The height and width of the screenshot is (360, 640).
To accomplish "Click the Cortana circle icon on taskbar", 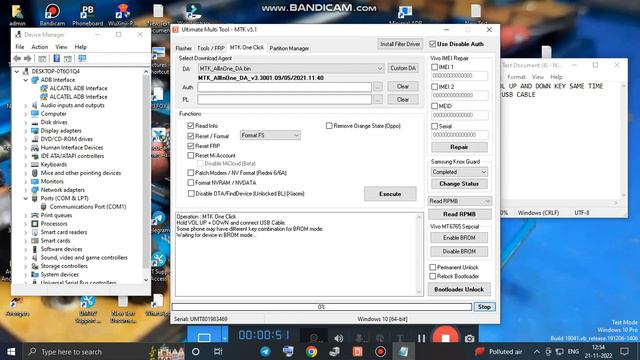I will tap(196, 351).
